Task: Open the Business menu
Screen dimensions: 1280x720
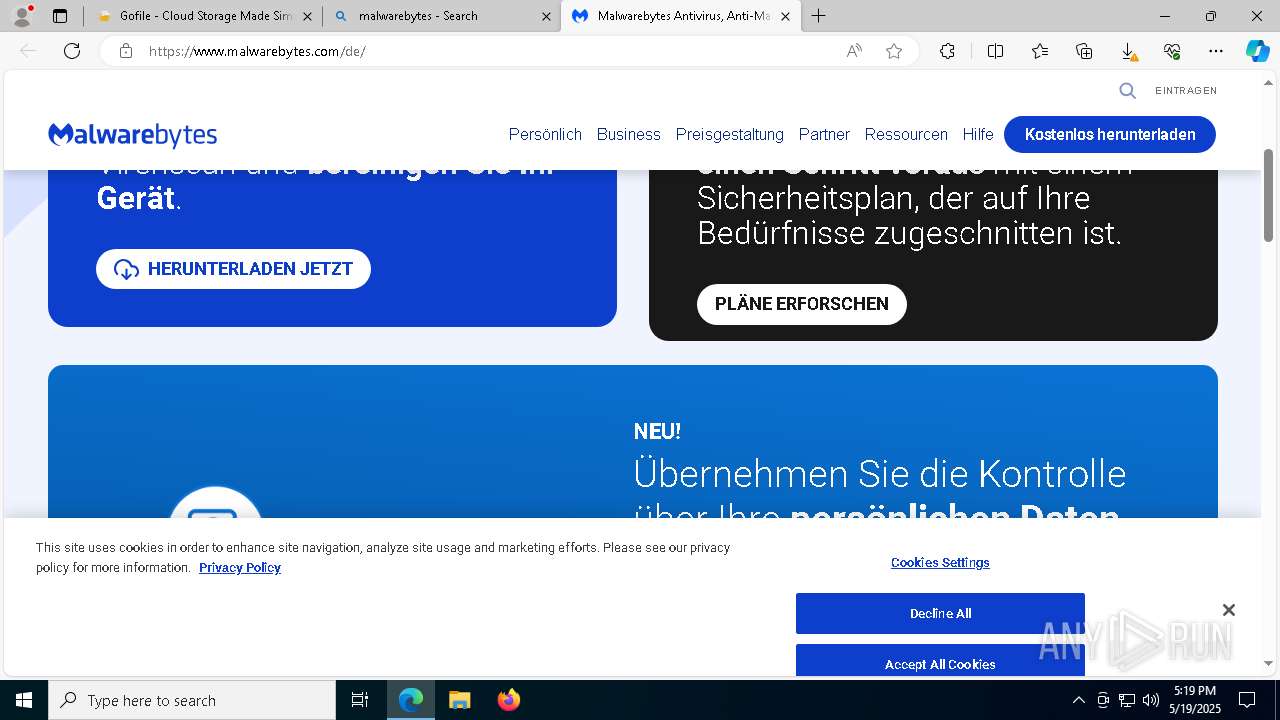Action: [x=628, y=134]
